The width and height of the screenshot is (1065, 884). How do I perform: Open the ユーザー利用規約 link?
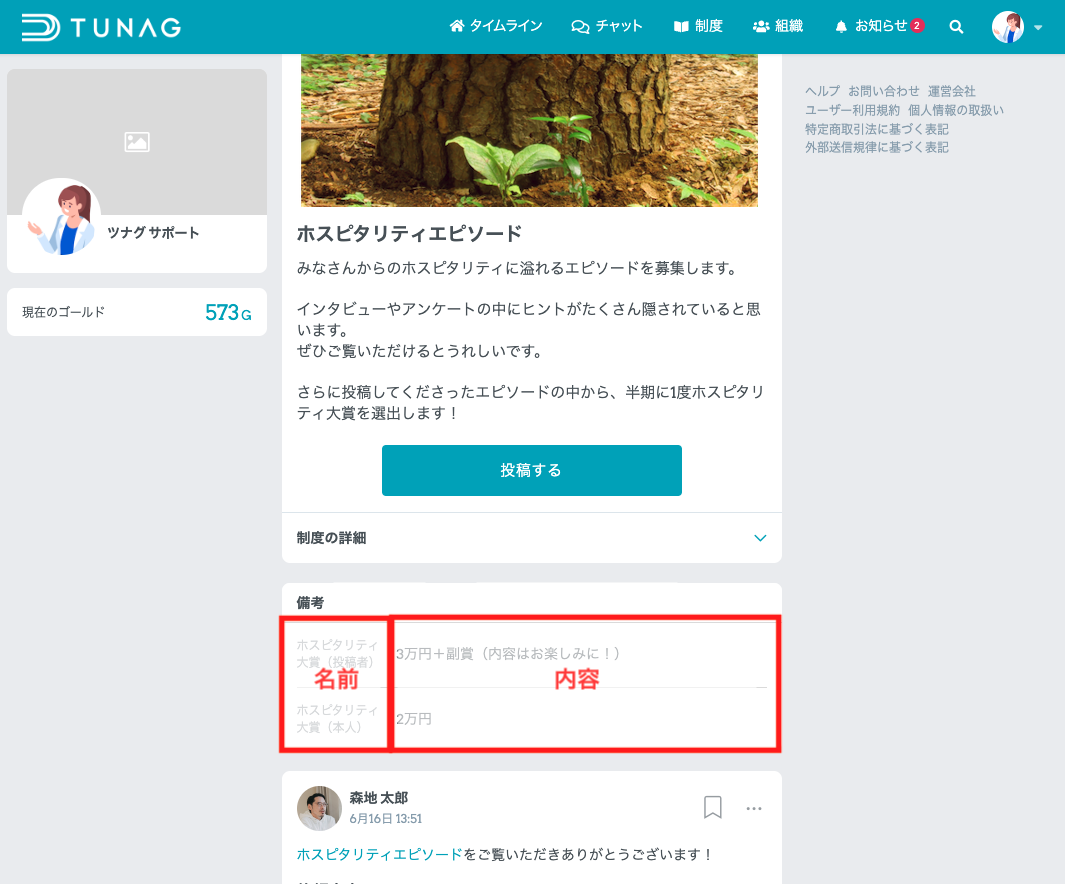(852, 110)
